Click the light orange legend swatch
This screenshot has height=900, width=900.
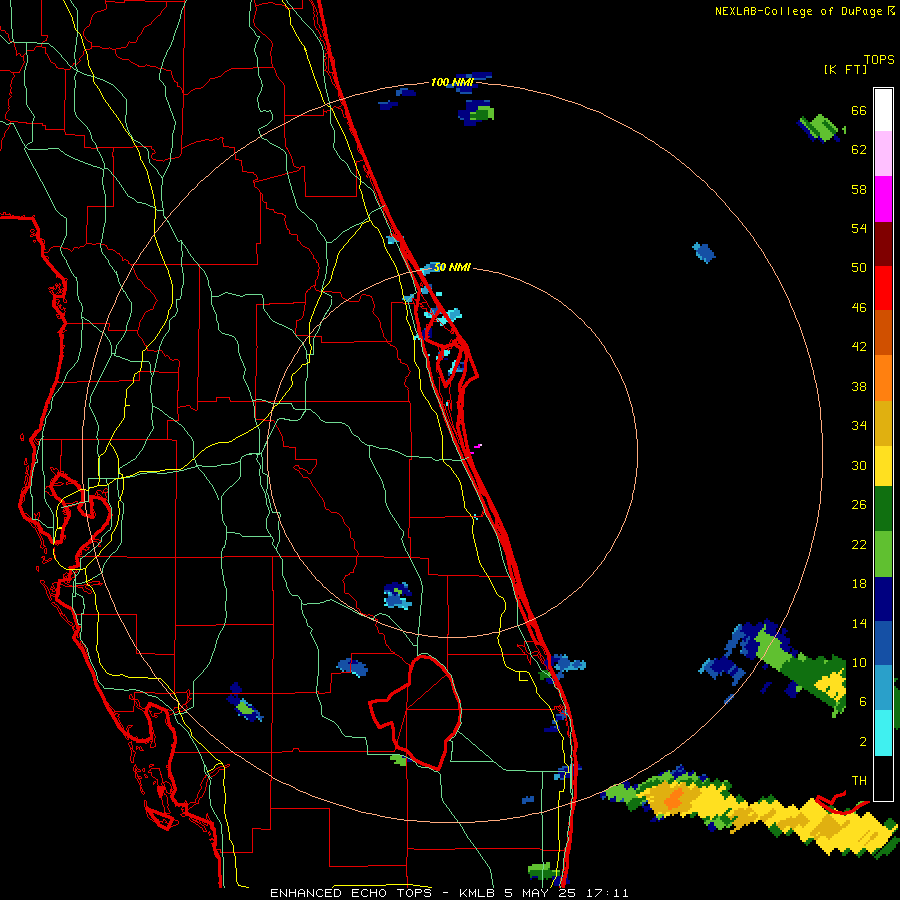[883, 378]
